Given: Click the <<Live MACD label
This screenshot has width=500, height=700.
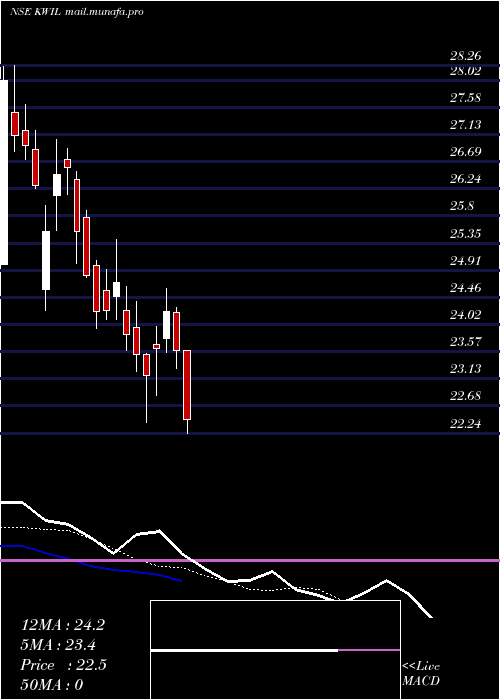Looking at the screenshot, I should point(421,674).
